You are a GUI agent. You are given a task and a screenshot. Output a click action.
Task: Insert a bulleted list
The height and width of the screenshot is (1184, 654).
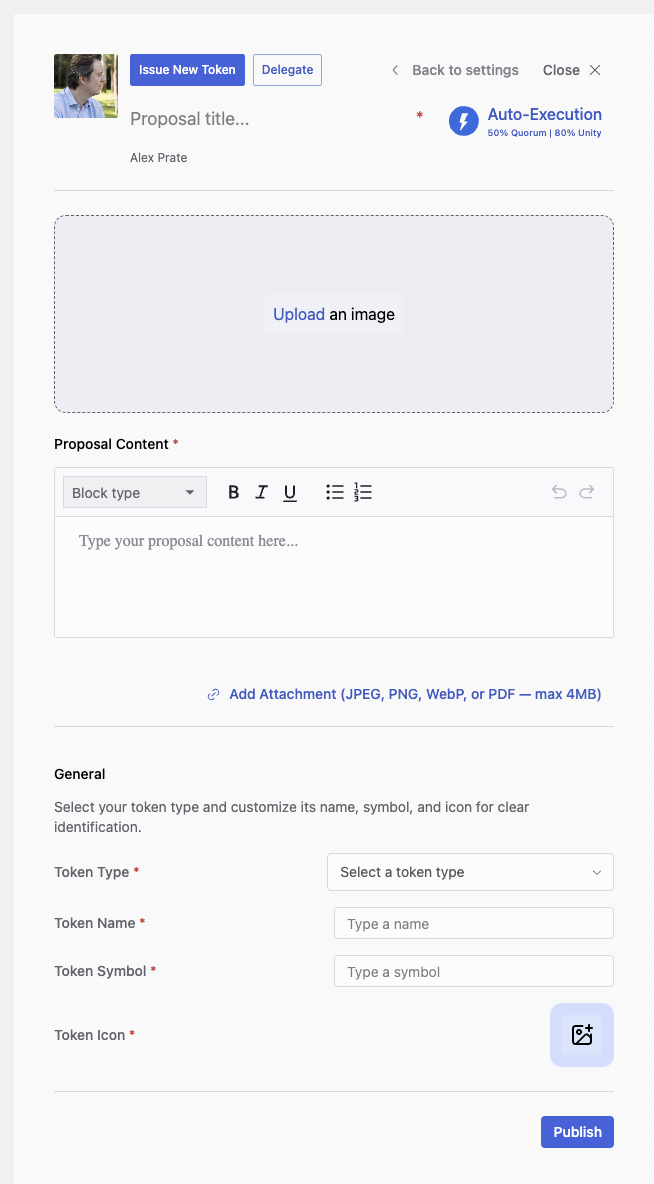point(335,492)
